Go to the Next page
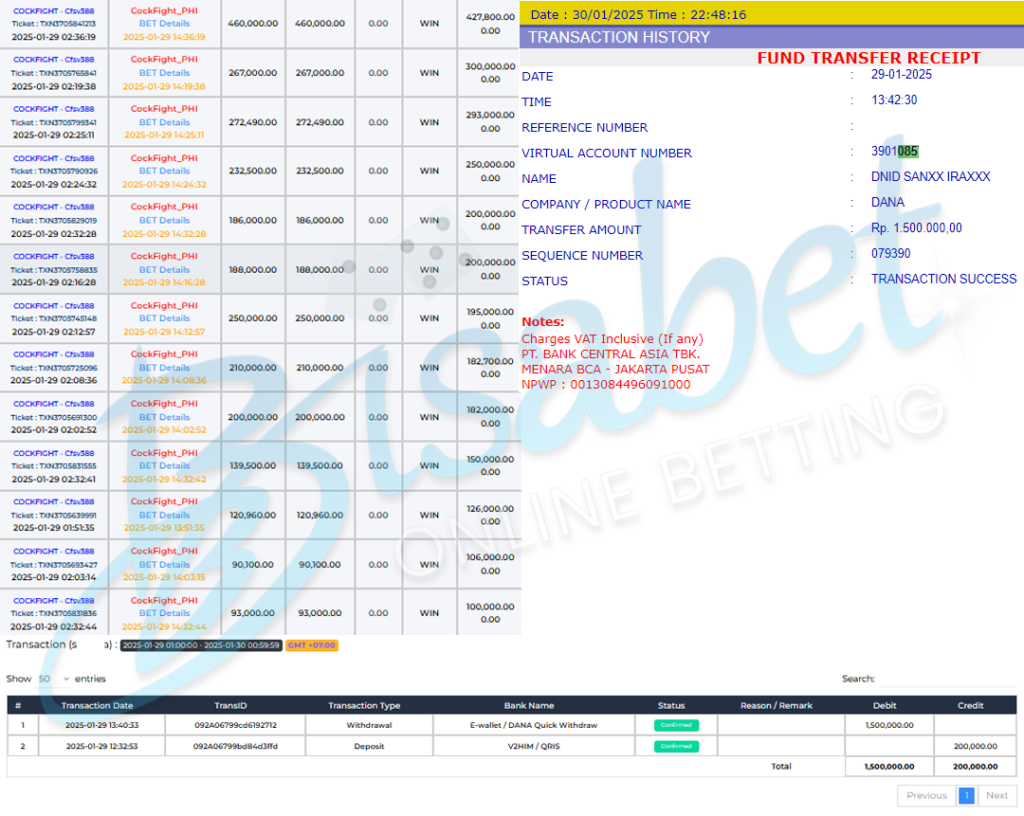 tap(996, 796)
